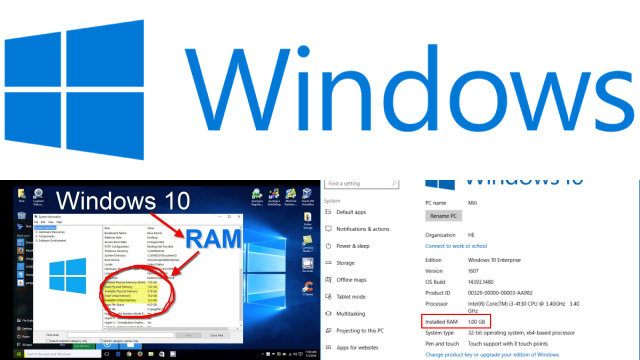Image resolution: width=640 pixels, height=360 pixels.
Task: Check Search selected category only
Action: point(48,340)
